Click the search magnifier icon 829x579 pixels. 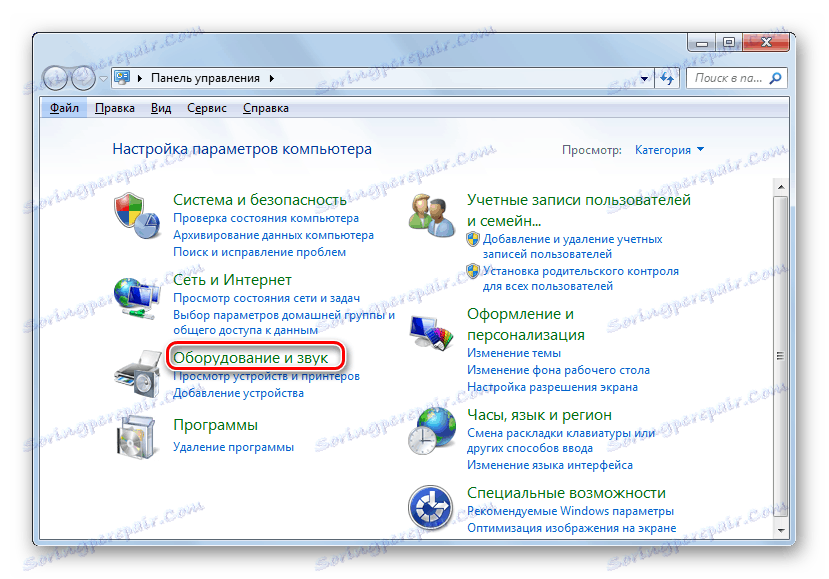coord(776,78)
